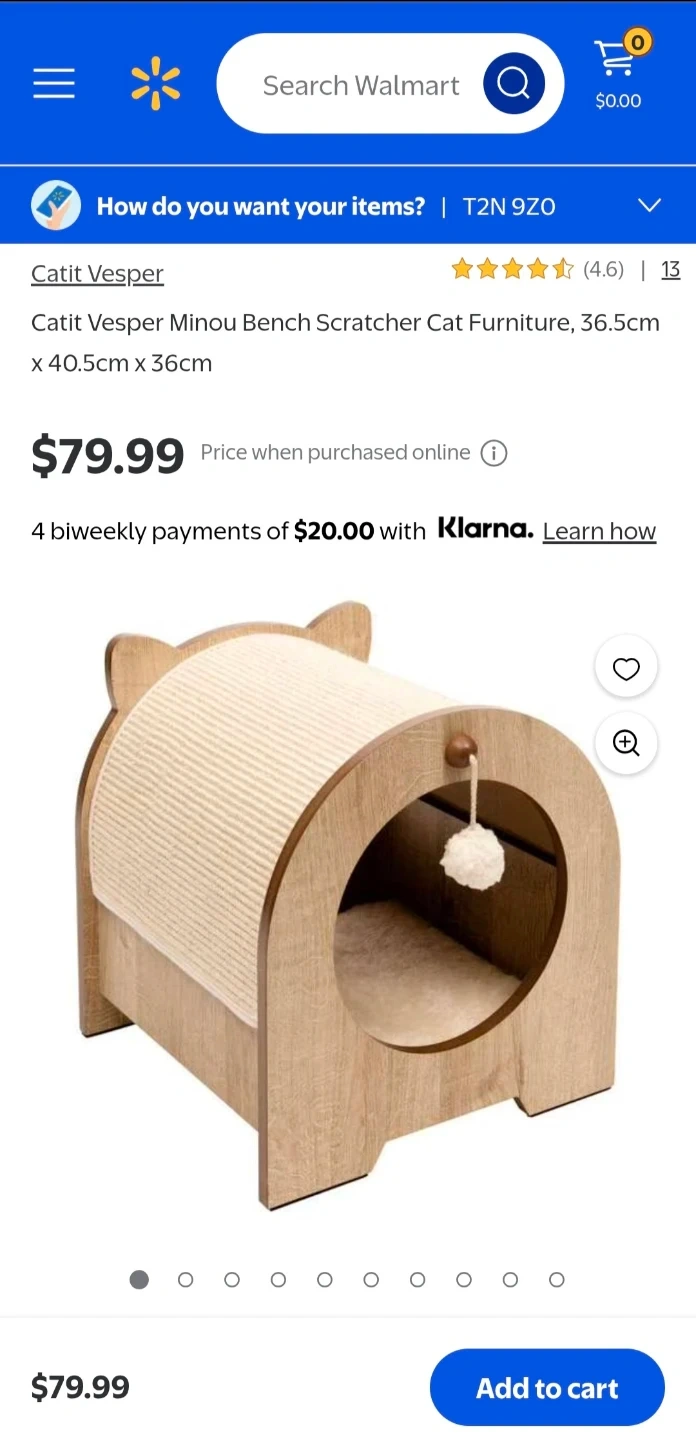Zoom product image with magnifier icon
The height and width of the screenshot is (1440, 696).
(x=626, y=743)
